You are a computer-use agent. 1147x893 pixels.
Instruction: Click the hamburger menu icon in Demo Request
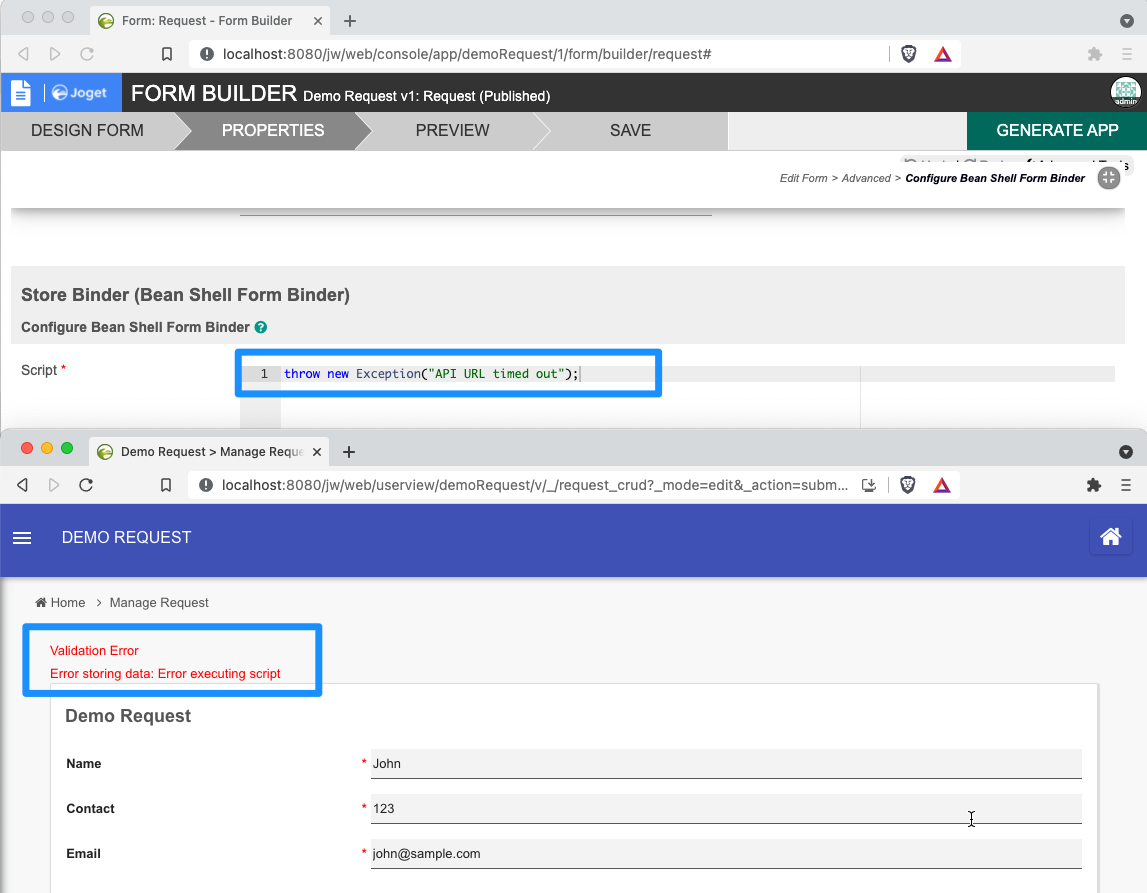click(22, 538)
